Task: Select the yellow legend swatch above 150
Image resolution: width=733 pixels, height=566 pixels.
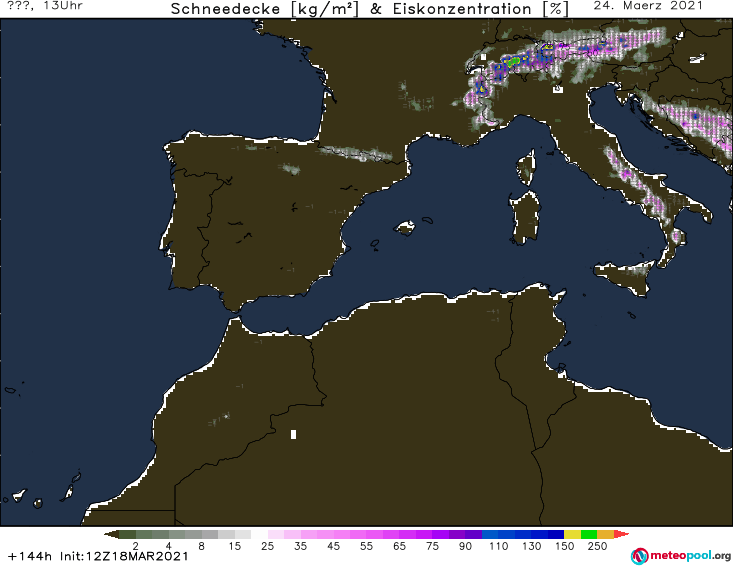Action: [572, 534]
